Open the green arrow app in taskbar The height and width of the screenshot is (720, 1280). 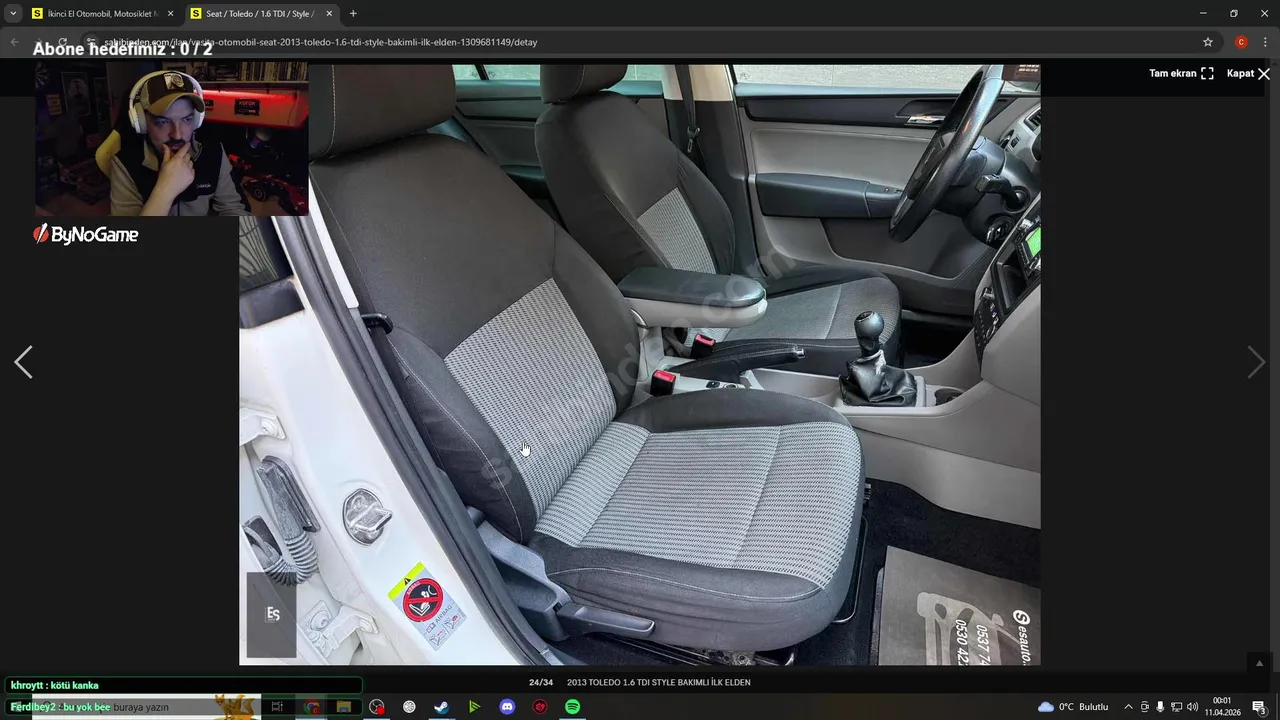click(474, 707)
